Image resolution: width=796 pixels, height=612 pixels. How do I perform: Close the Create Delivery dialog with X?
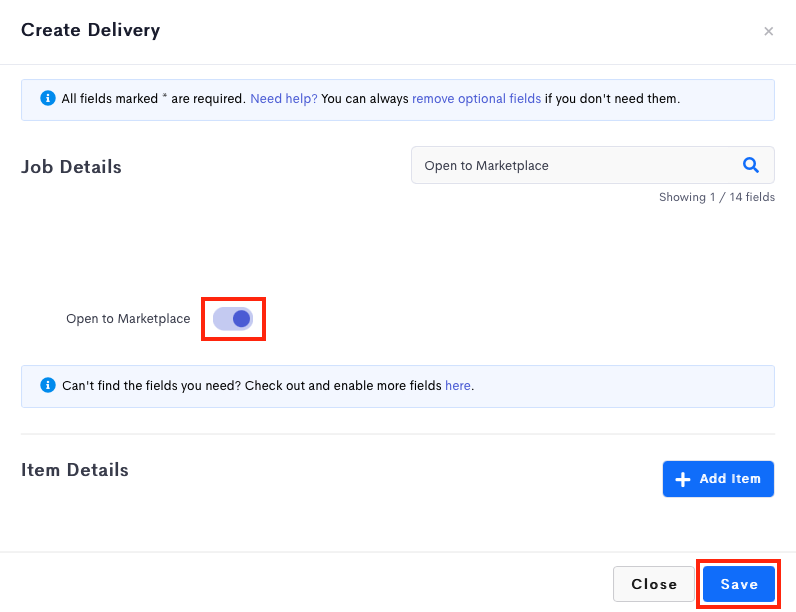click(768, 31)
